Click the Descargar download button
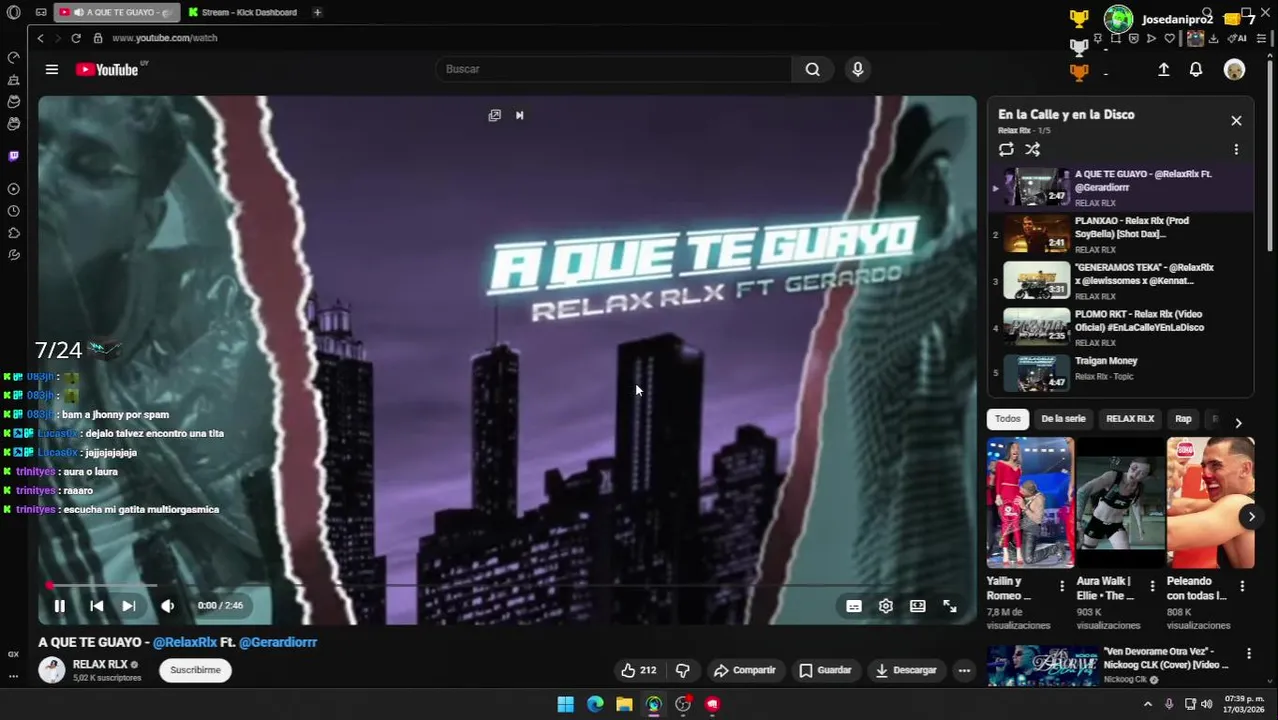The image size is (1278, 720). 906,670
